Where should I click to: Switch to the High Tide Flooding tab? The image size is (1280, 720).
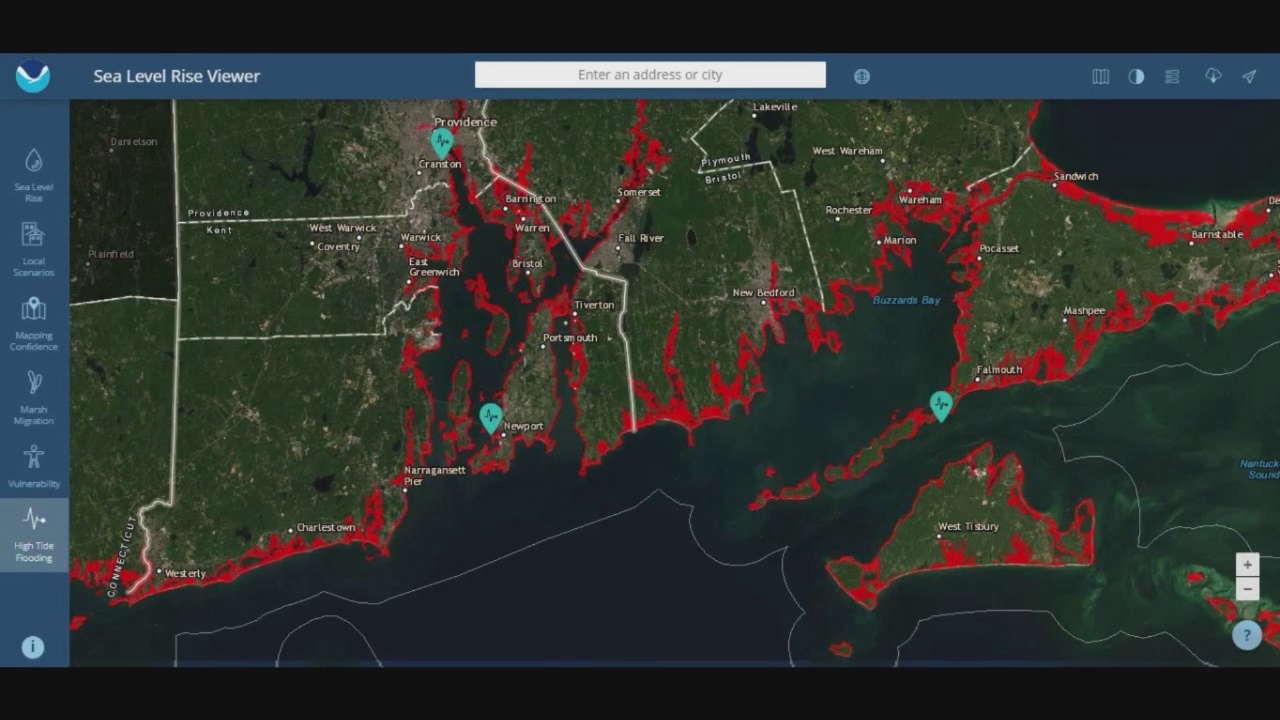click(x=34, y=535)
